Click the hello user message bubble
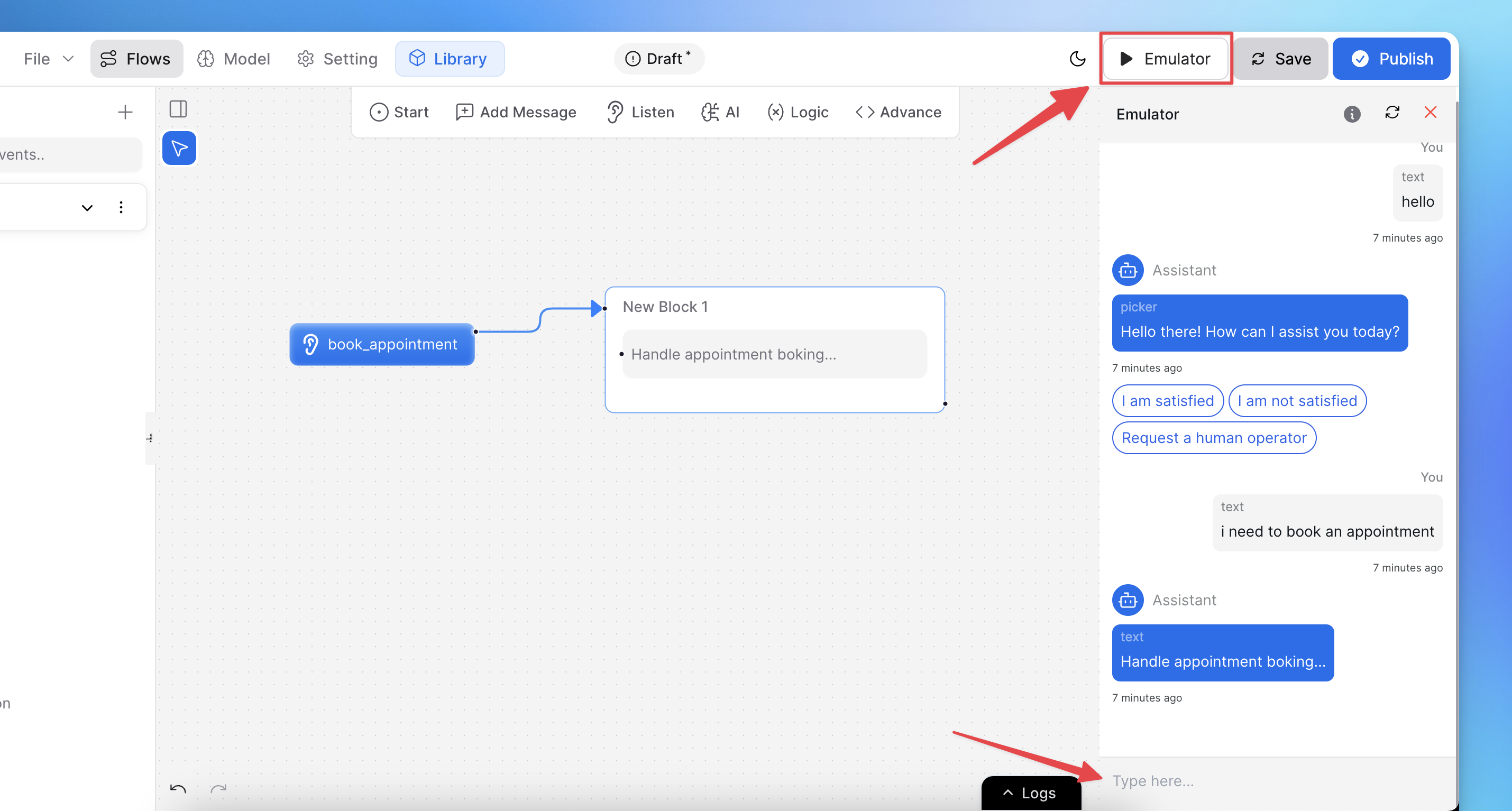The image size is (1512, 811). coord(1417,192)
